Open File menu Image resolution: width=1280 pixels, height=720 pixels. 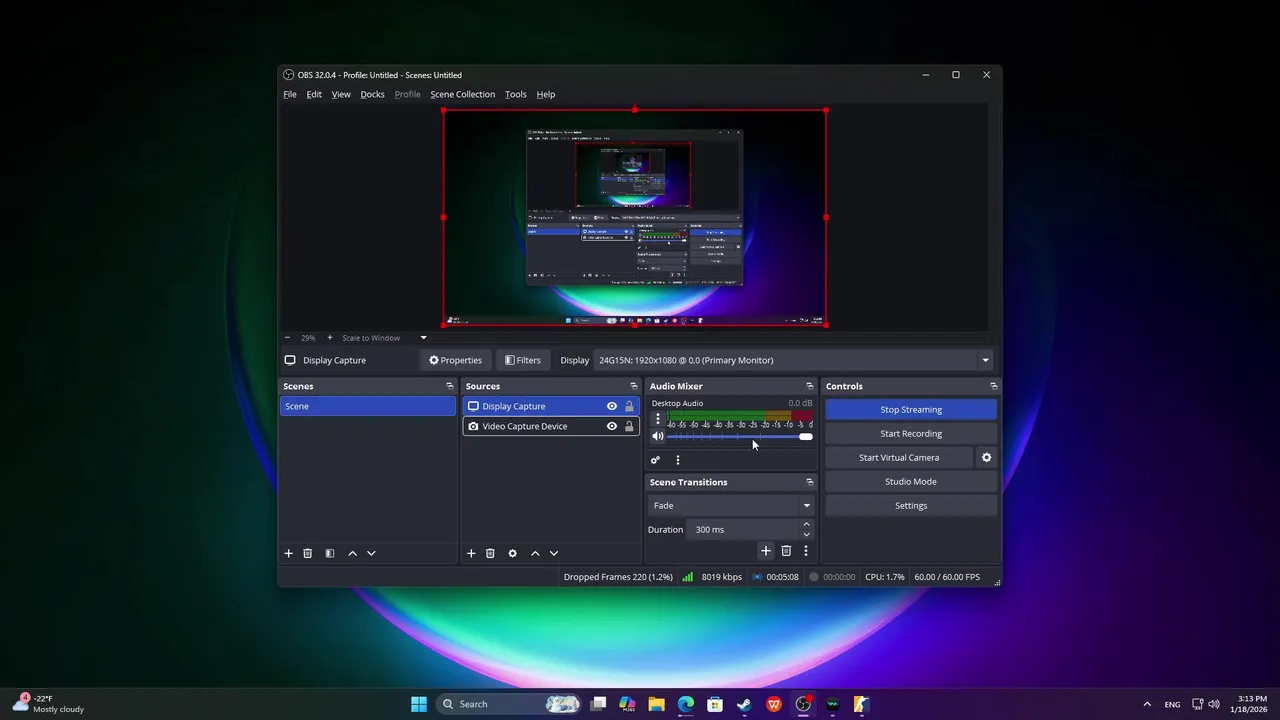click(x=290, y=94)
